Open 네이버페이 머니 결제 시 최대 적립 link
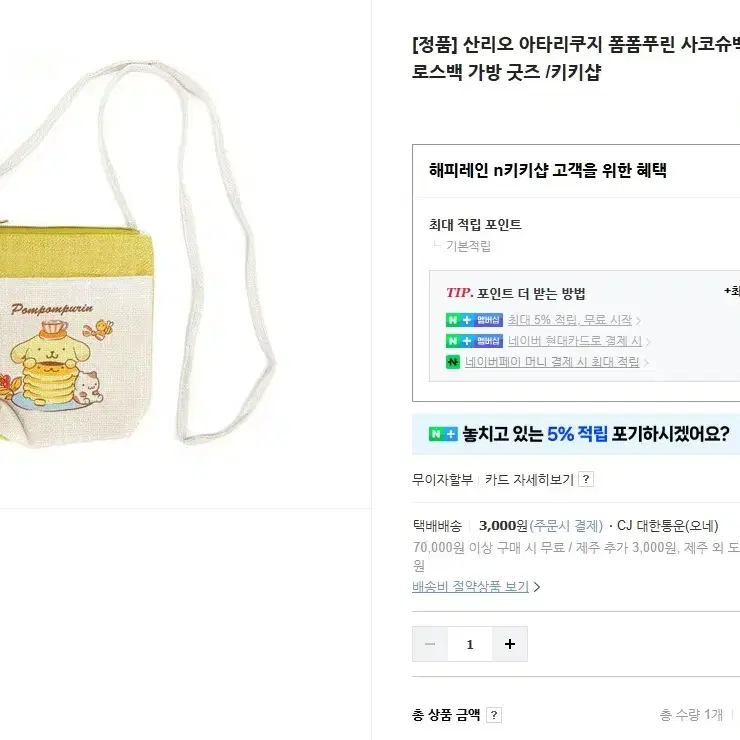This screenshot has height=740, width=740. pos(552,362)
